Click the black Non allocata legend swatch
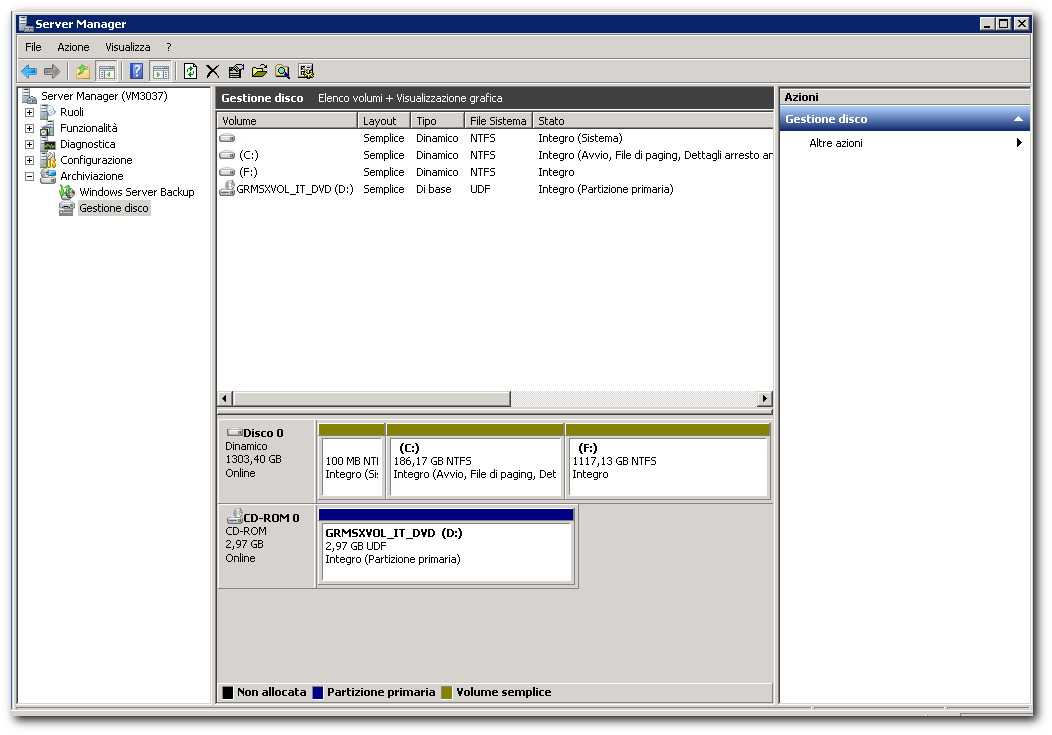This screenshot has height=735, width=1052. pos(227,692)
